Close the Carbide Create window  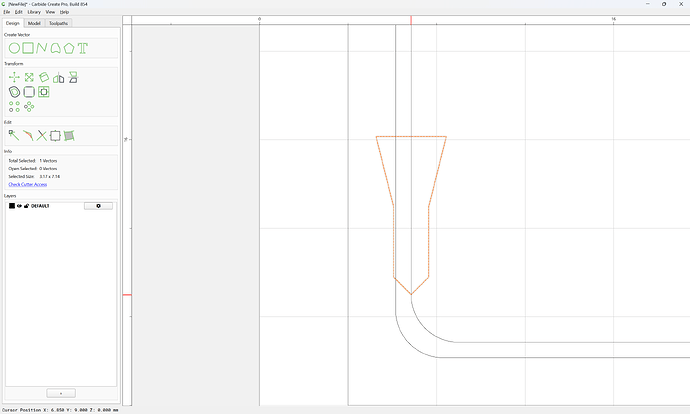click(681, 4)
